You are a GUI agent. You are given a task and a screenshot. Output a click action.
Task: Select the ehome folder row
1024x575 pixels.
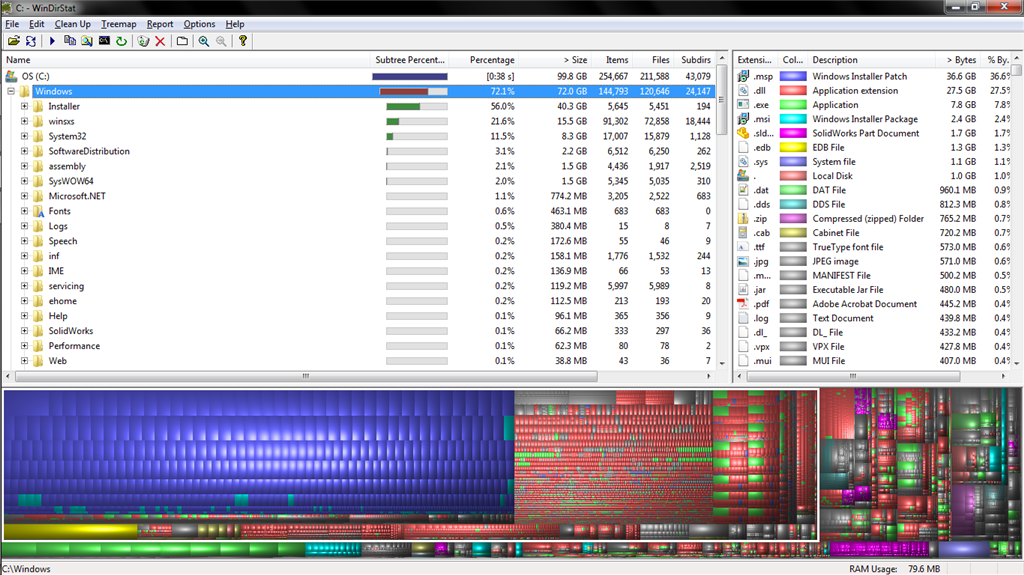point(358,301)
